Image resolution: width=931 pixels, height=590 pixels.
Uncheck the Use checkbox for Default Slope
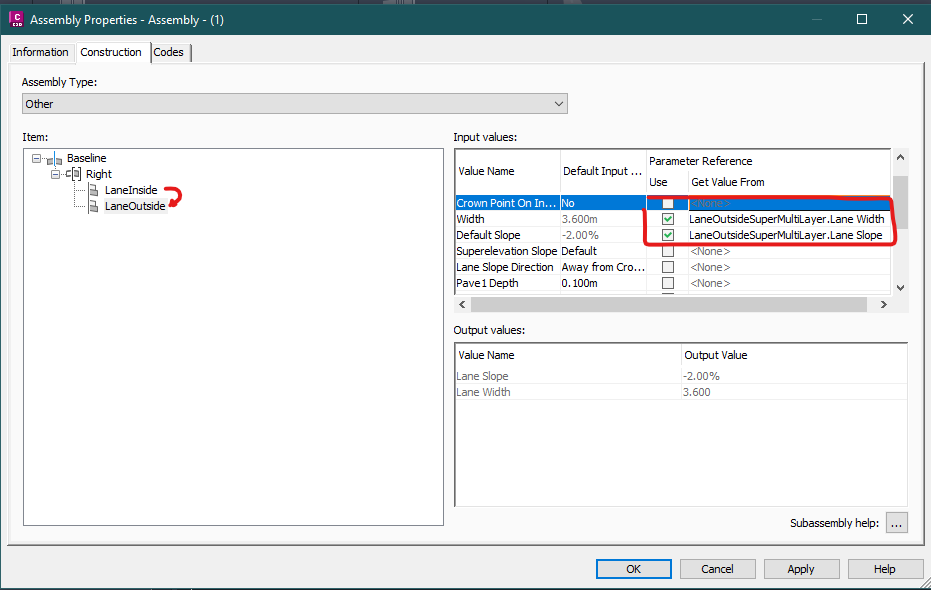pyautogui.click(x=667, y=234)
